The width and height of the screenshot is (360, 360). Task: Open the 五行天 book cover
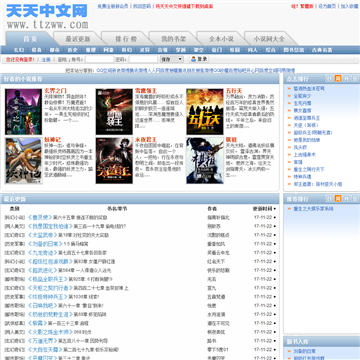pyautogui.click(x=205, y=112)
